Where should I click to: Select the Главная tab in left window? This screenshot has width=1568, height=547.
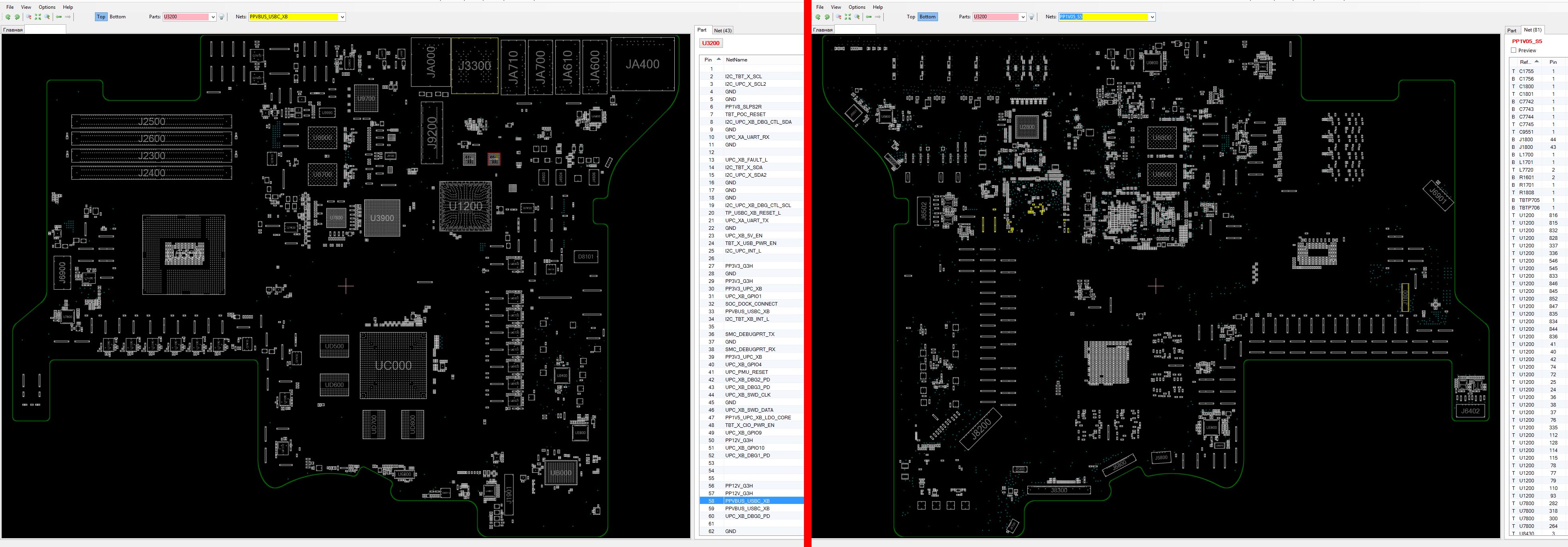point(13,30)
